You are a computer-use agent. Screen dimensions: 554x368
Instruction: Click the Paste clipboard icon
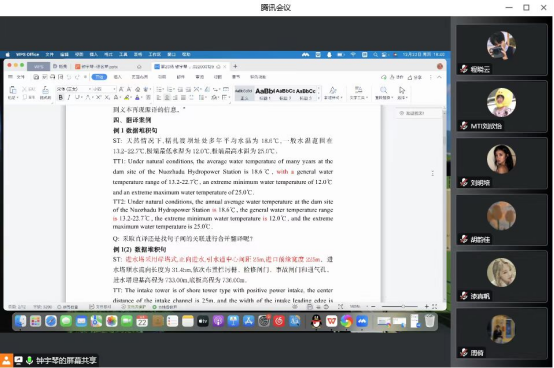[12, 92]
